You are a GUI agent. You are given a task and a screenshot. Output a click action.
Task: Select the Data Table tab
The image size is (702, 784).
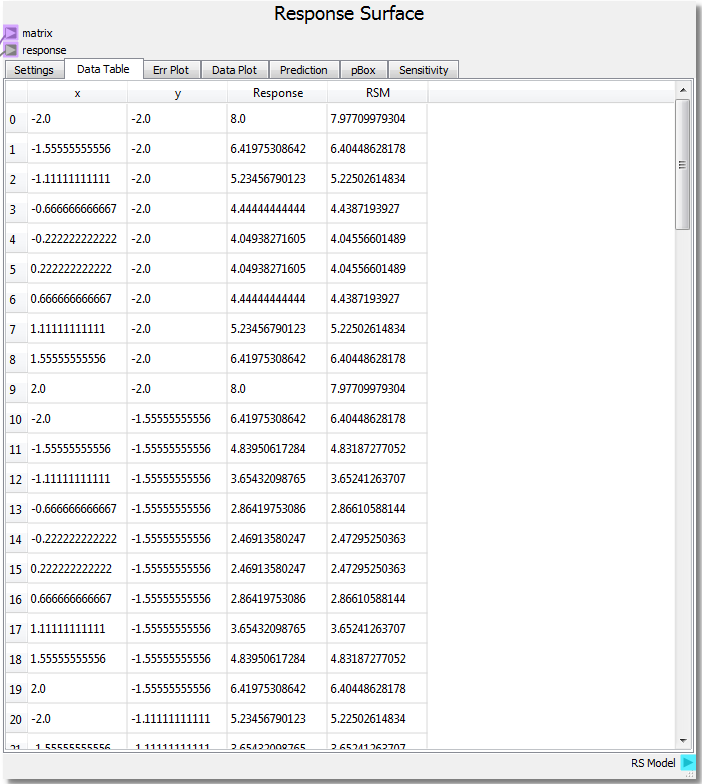(x=103, y=69)
